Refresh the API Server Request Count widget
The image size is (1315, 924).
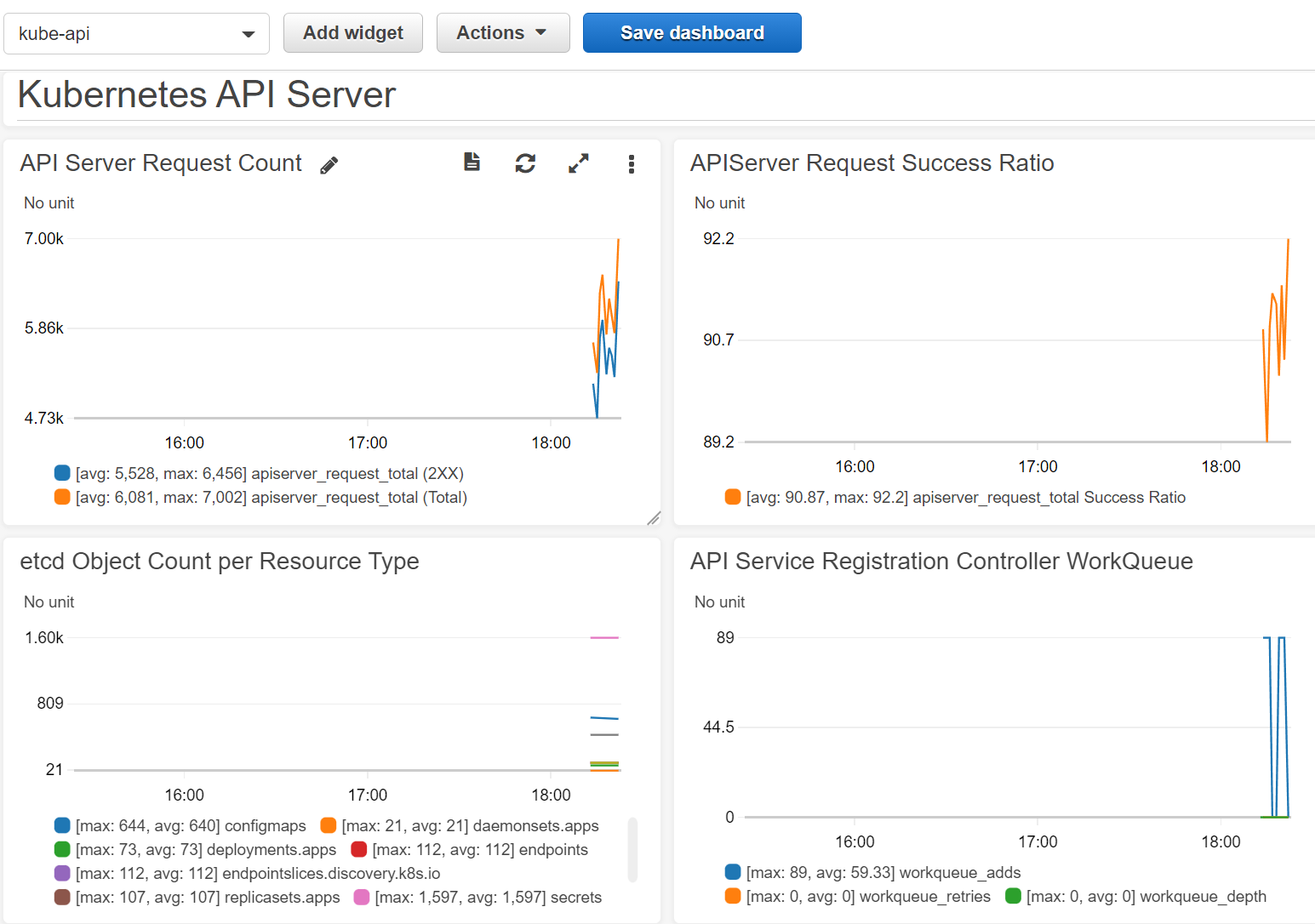526,163
